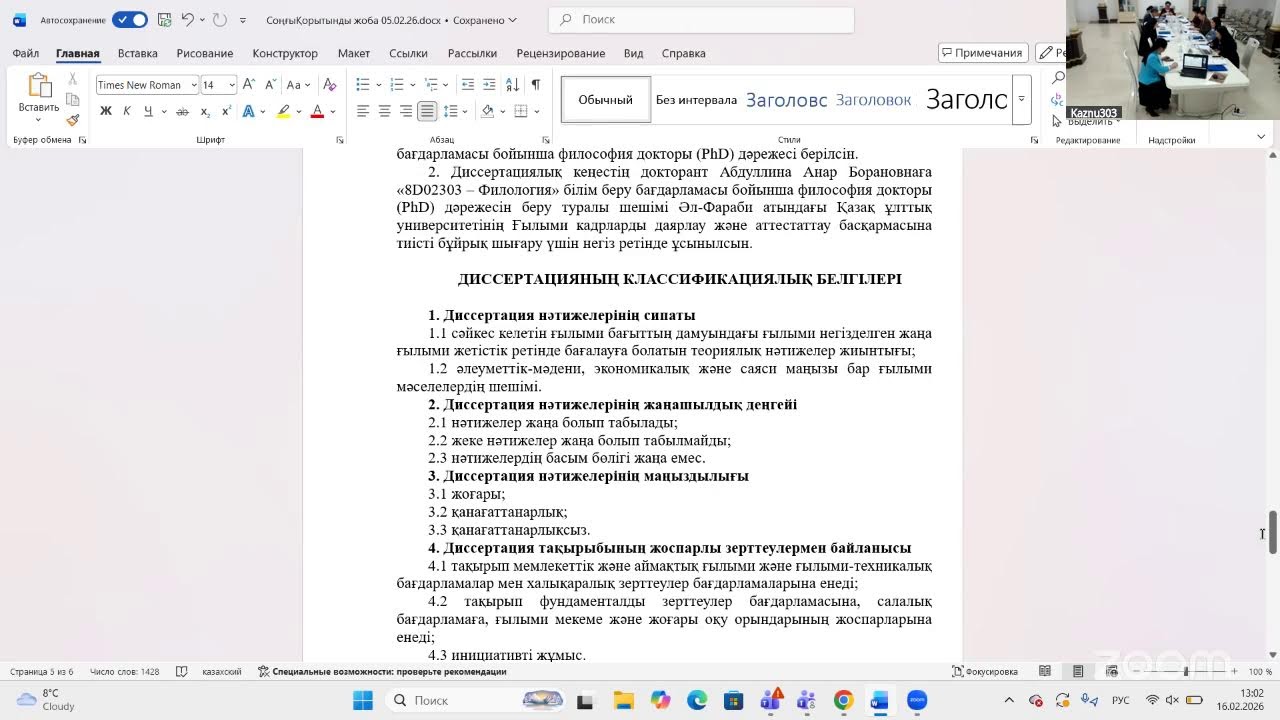Go to the Макет tab
Viewport: 1280px width, 720px height.
(x=354, y=53)
